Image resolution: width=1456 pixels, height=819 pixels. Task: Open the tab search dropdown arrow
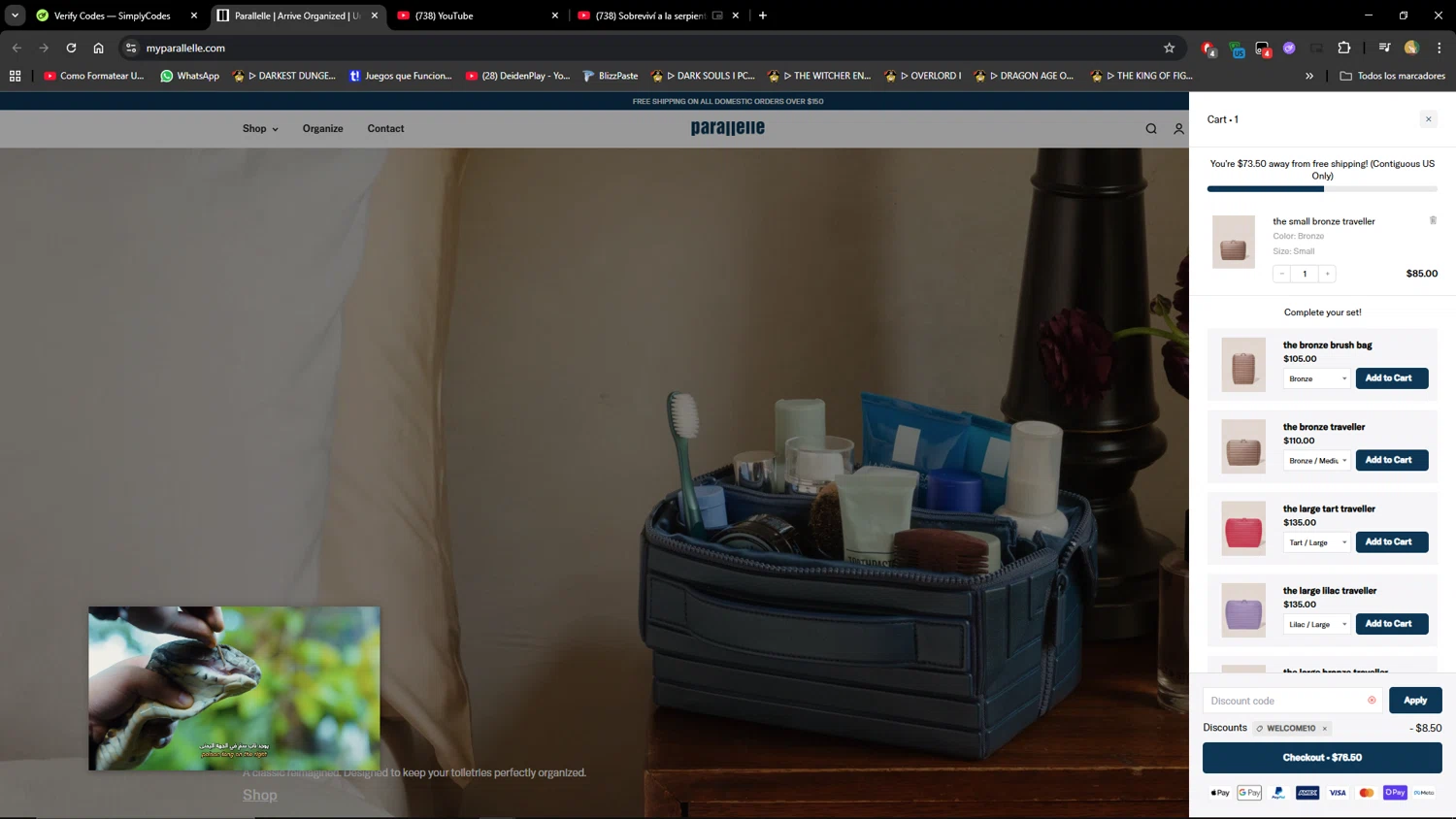pyautogui.click(x=15, y=16)
